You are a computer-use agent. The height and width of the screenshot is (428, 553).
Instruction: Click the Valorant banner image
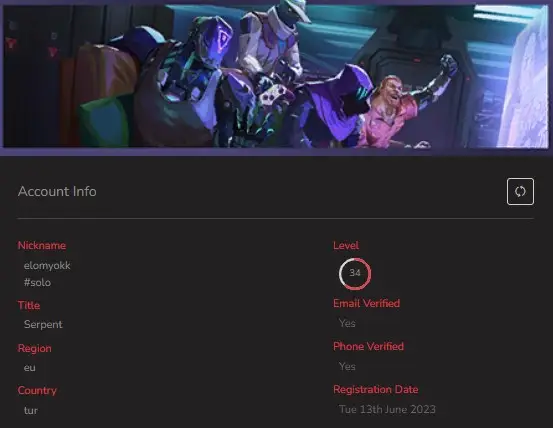pyautogui.click(x=276, y=76)
